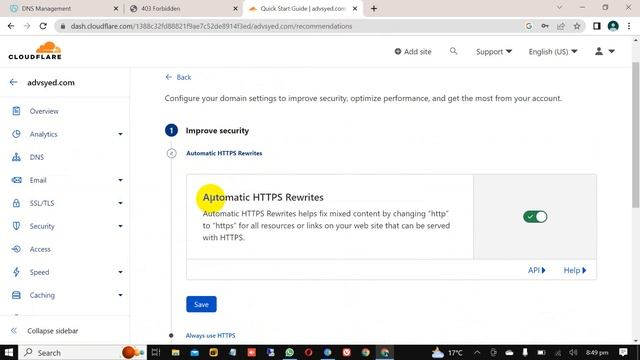The width and height of the screenshot is (640, 360).
Task: Open Caching sidebar item
Action: click(x=42, y=295)
